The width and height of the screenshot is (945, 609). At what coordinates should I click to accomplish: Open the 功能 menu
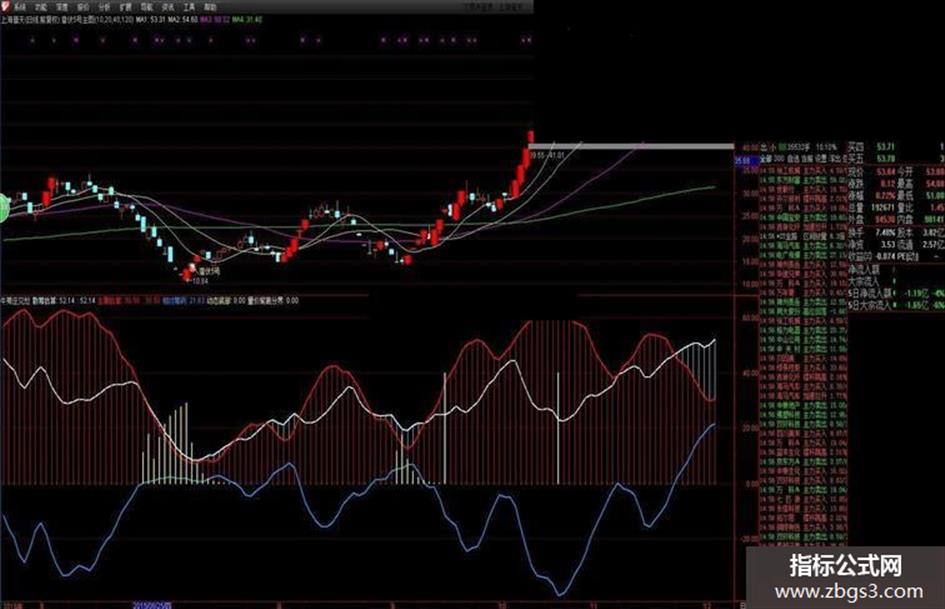(x=41, y=7)
